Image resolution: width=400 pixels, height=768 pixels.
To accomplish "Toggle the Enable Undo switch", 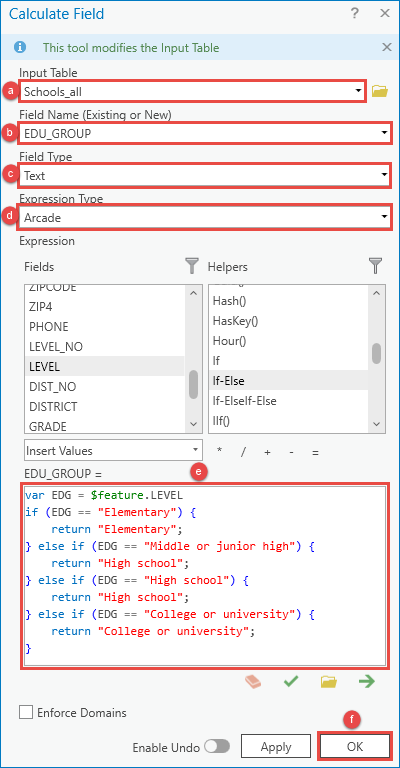I will [x=217, y=747].
